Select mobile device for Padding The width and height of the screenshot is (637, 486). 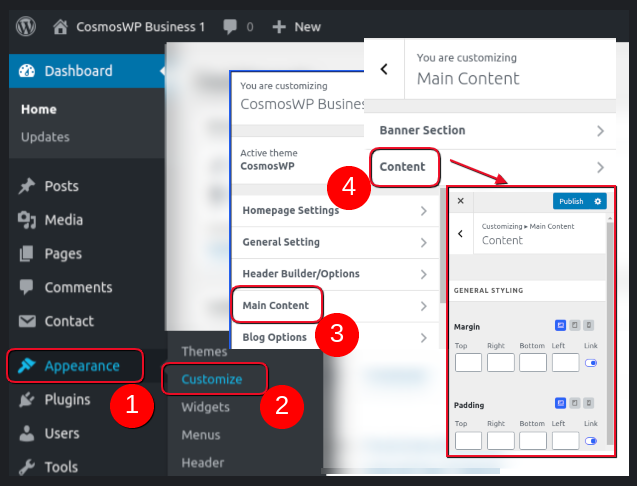(x=589, y=403)
